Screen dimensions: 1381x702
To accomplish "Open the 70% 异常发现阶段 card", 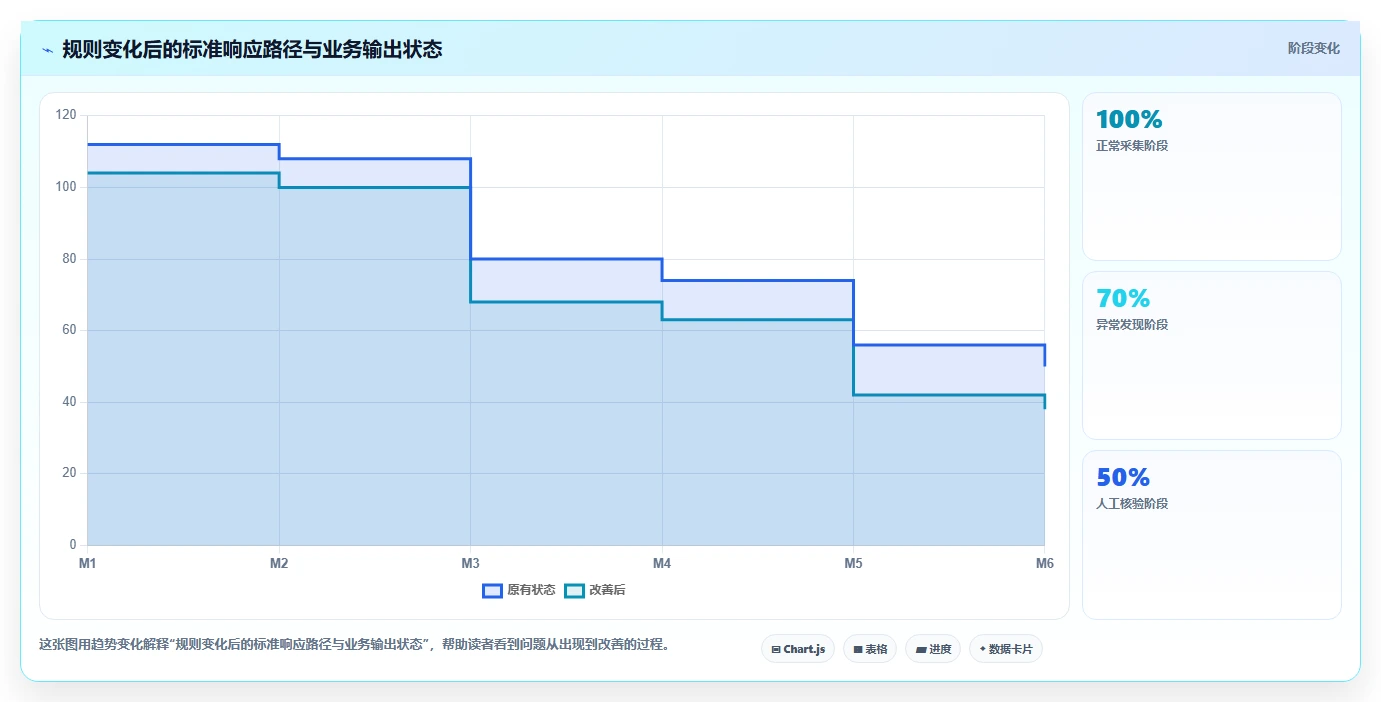I will [1211, 356].
